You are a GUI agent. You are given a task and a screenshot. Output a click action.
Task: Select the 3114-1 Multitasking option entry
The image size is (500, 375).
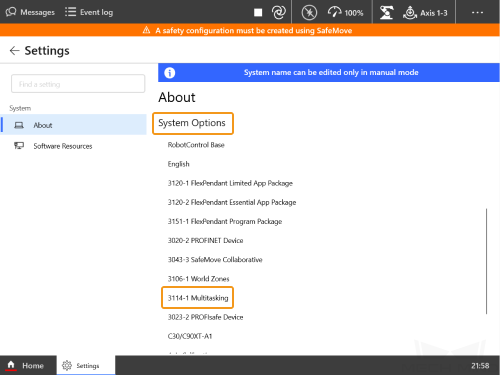pyautogui.click(x=198, y=298)
